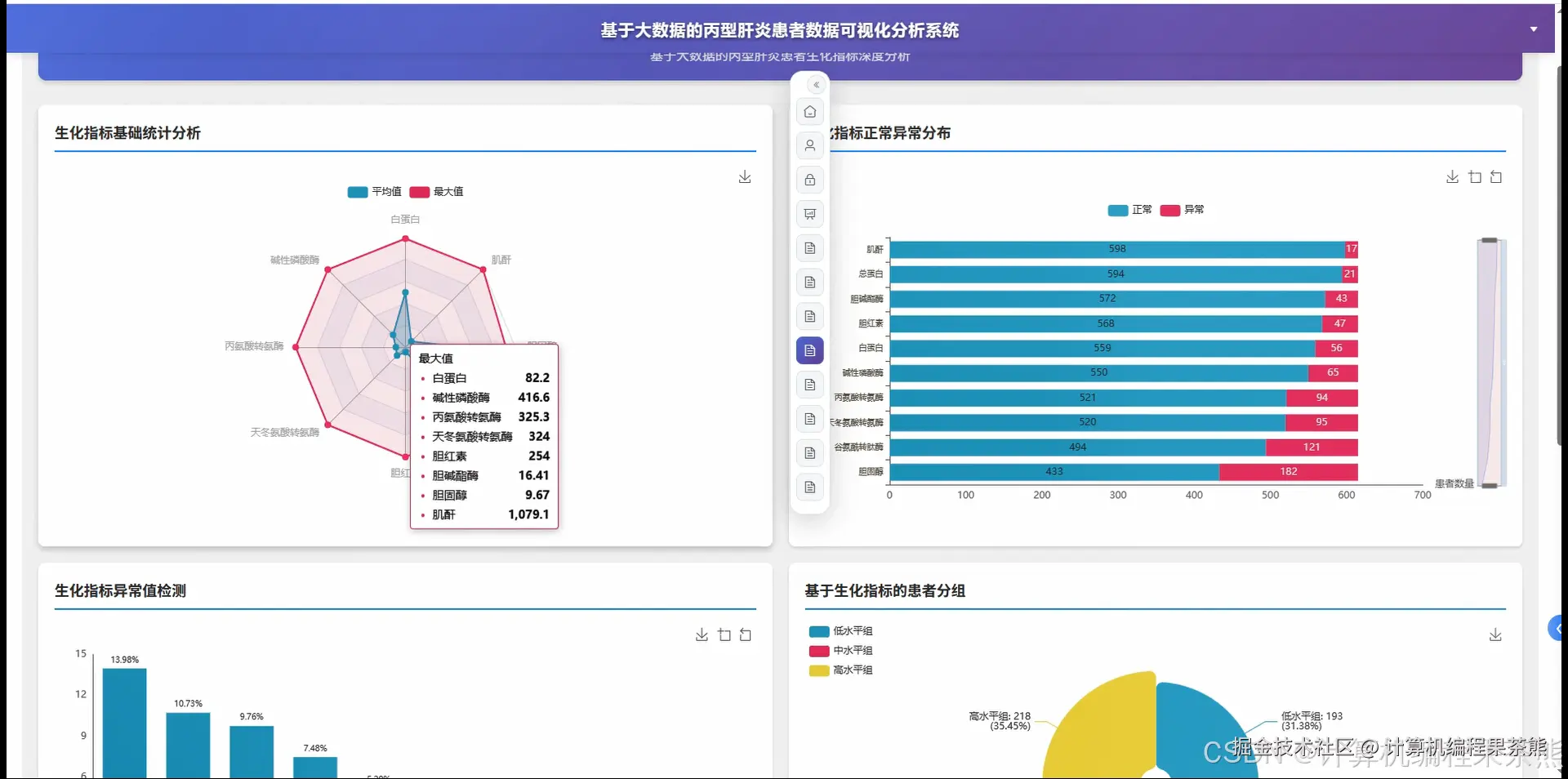Open the document icon just above the highlighted one
The image size is (1568, 779).
point(810,316)
